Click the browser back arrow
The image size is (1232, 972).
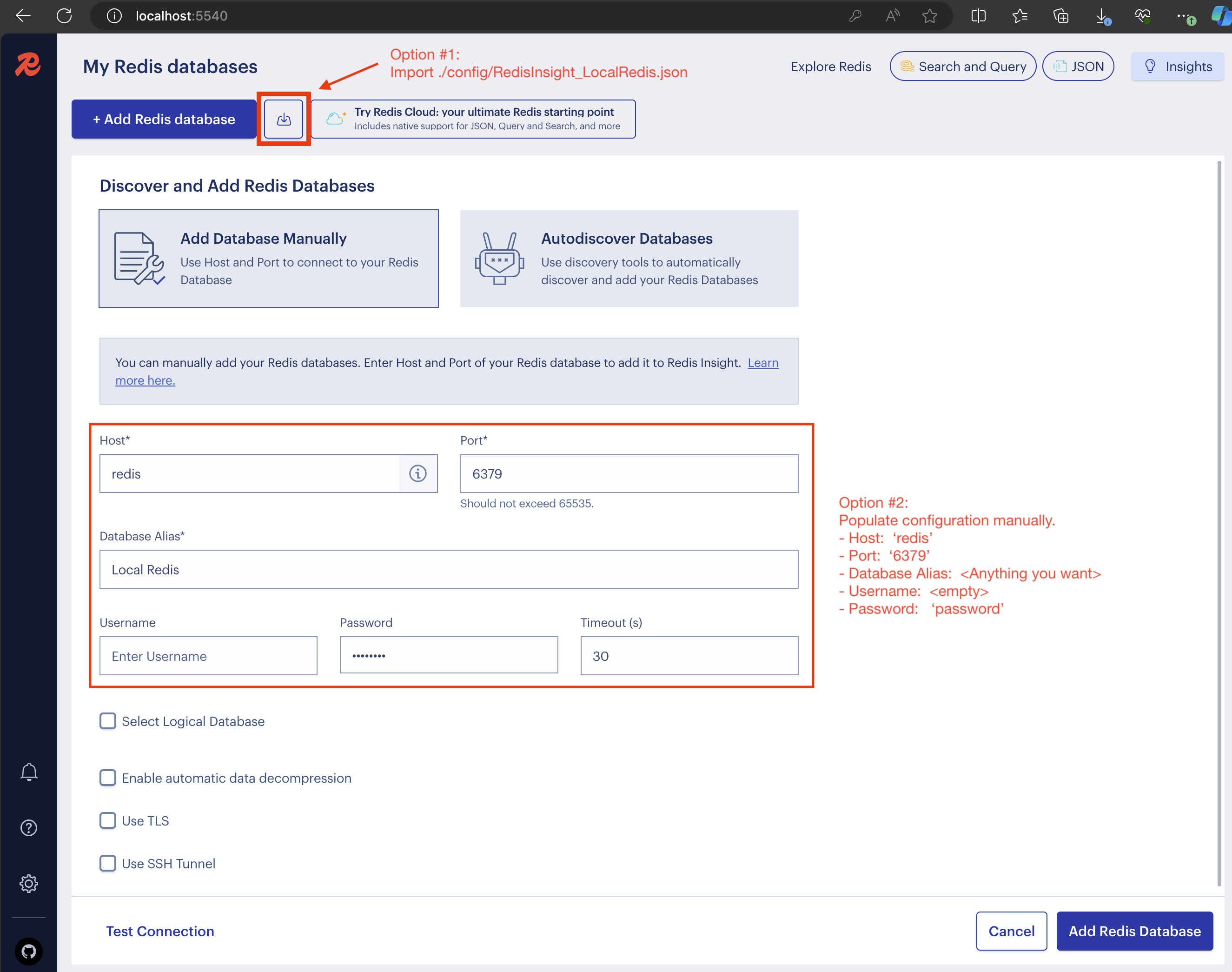coord(23,16)
